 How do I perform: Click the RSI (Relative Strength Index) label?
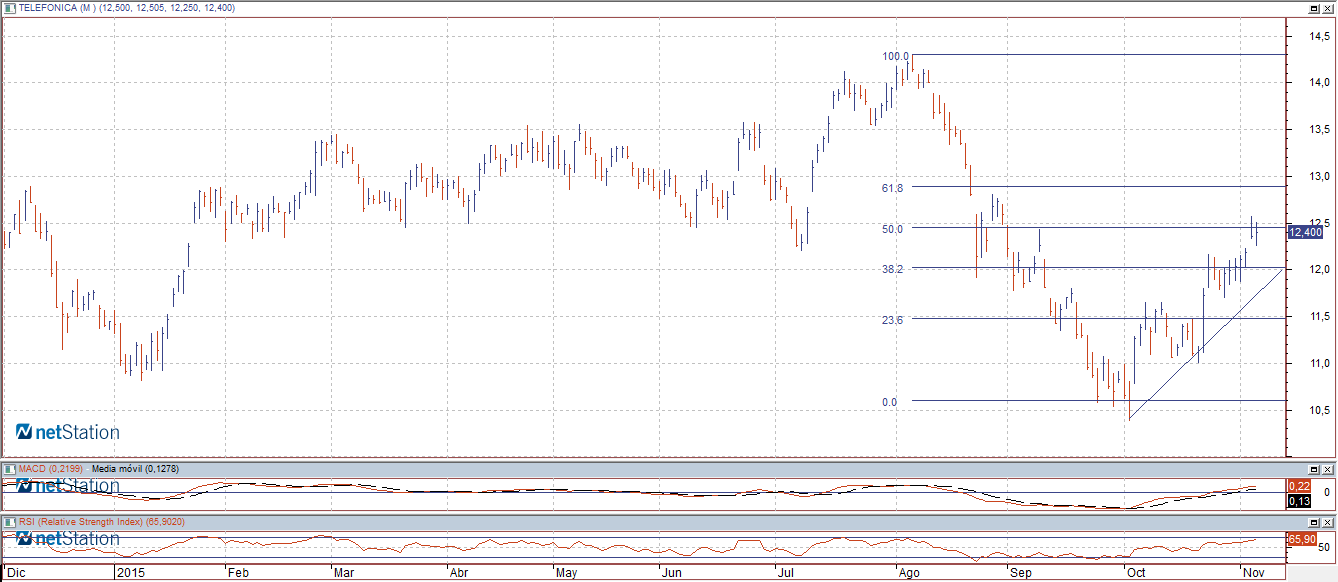81,522
